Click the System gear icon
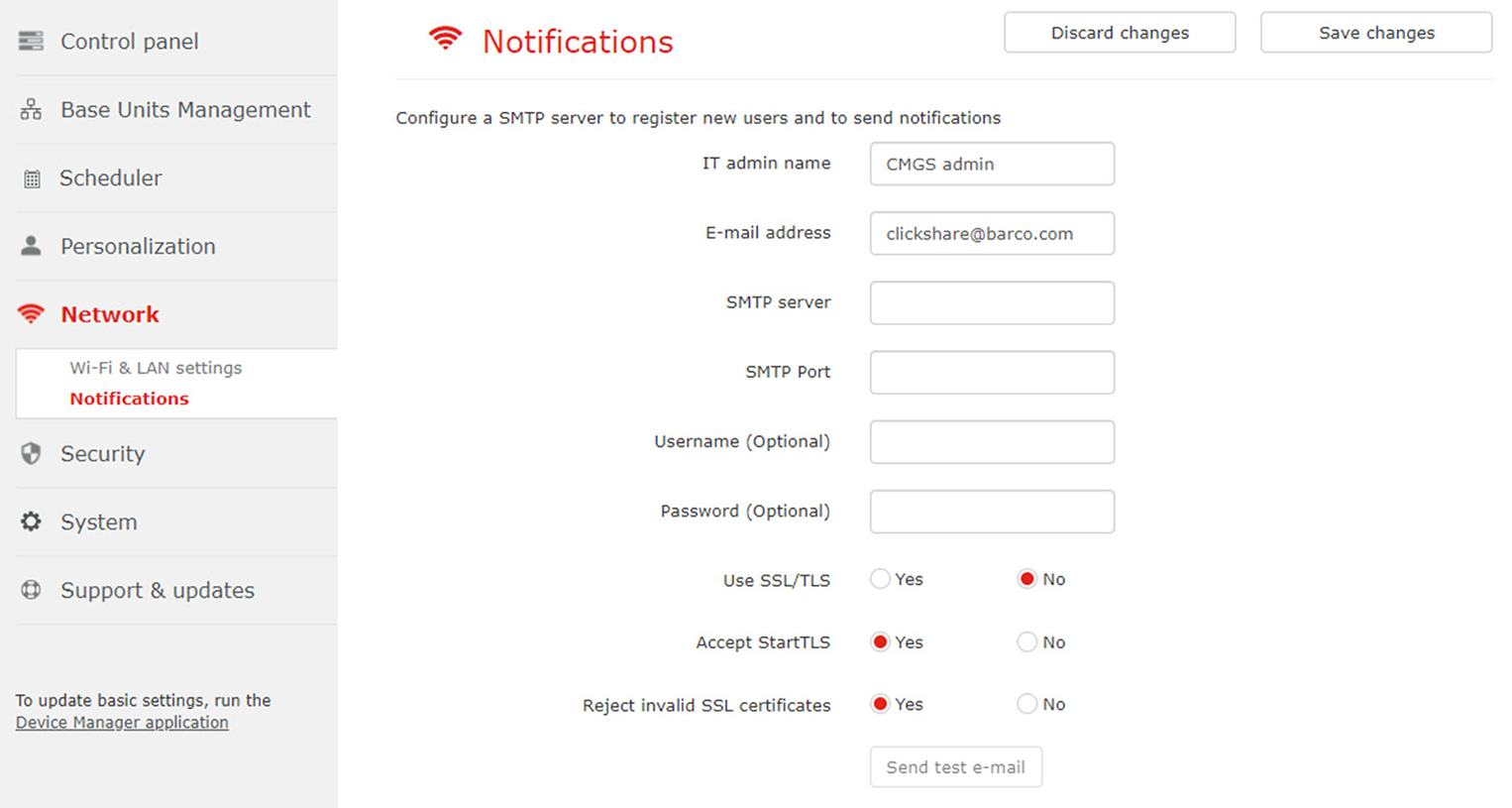1512x808 pixels. click(x=31, y=521)
